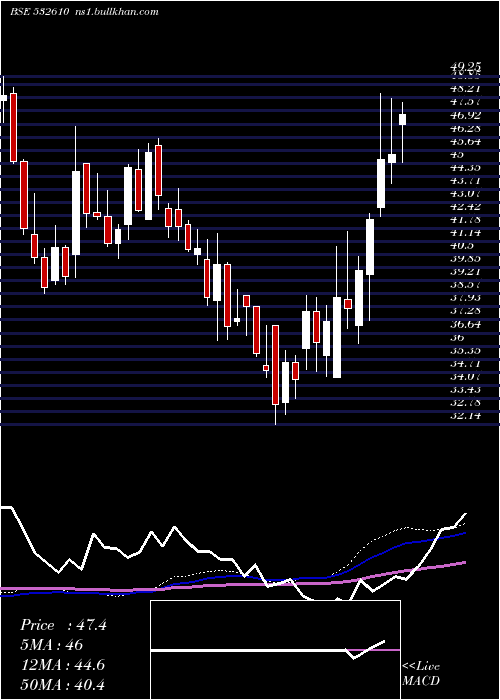Click the '5MA : 46' readout
Viewport: 500px width, 700px height.
point(51,645)
